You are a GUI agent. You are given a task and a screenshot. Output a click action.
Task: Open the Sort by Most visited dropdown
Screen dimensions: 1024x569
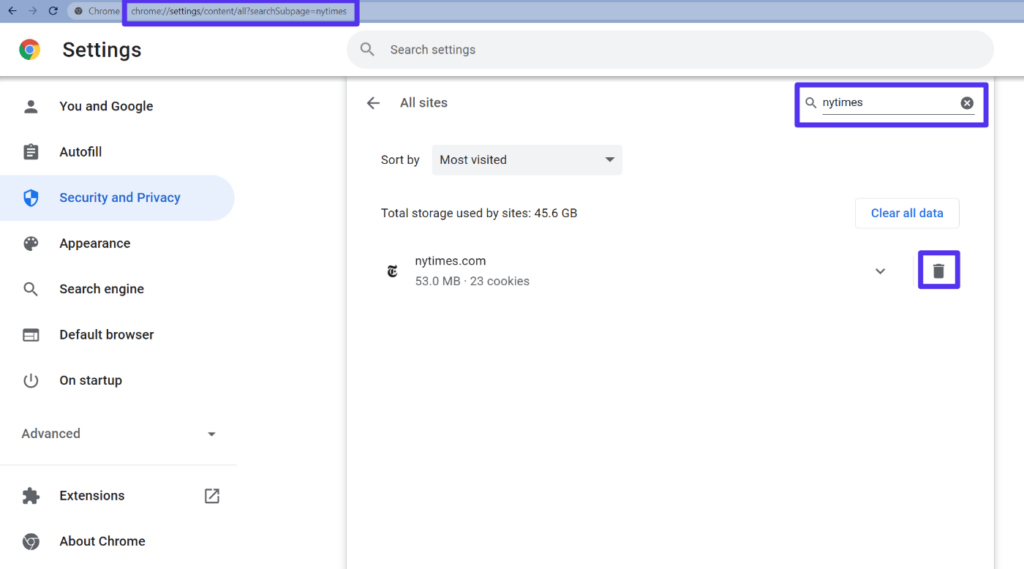527,160
